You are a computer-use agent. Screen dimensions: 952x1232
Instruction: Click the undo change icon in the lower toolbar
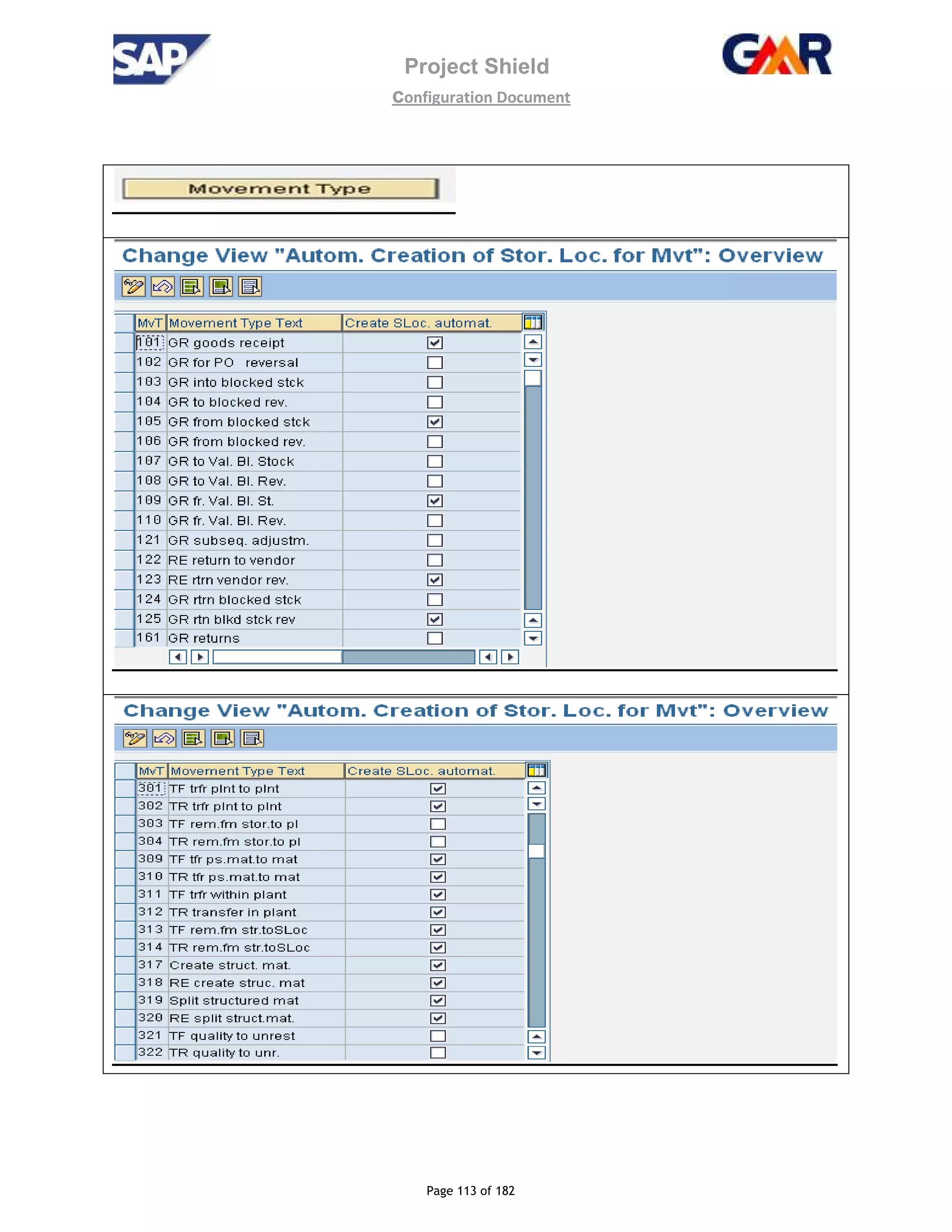(x=164, y=738)
